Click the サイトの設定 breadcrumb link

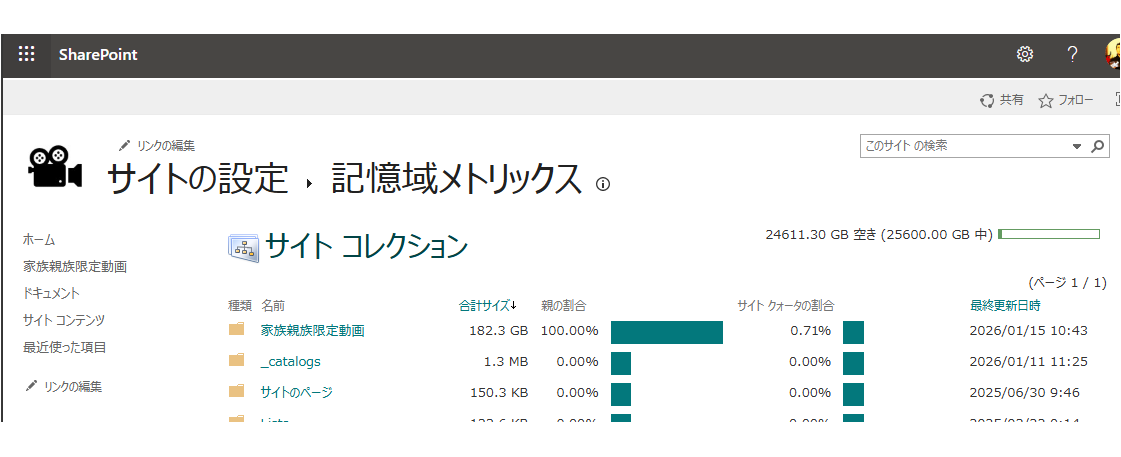[197, 179]
